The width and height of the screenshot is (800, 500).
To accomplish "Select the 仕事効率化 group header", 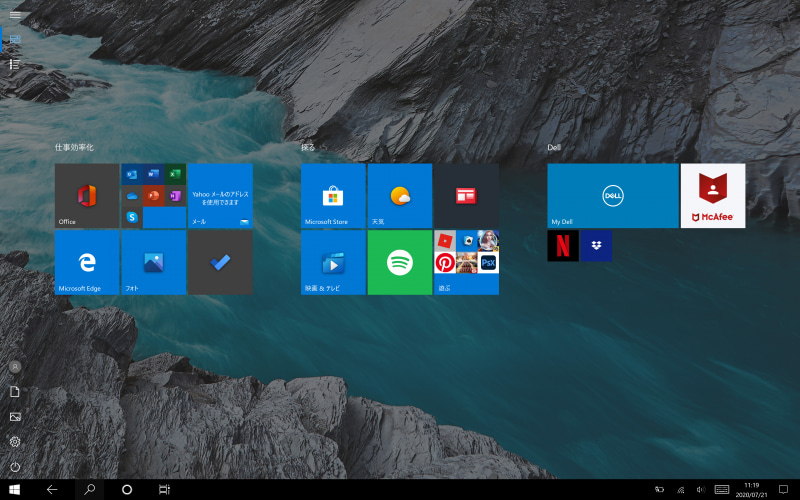I will click(74, 147).
